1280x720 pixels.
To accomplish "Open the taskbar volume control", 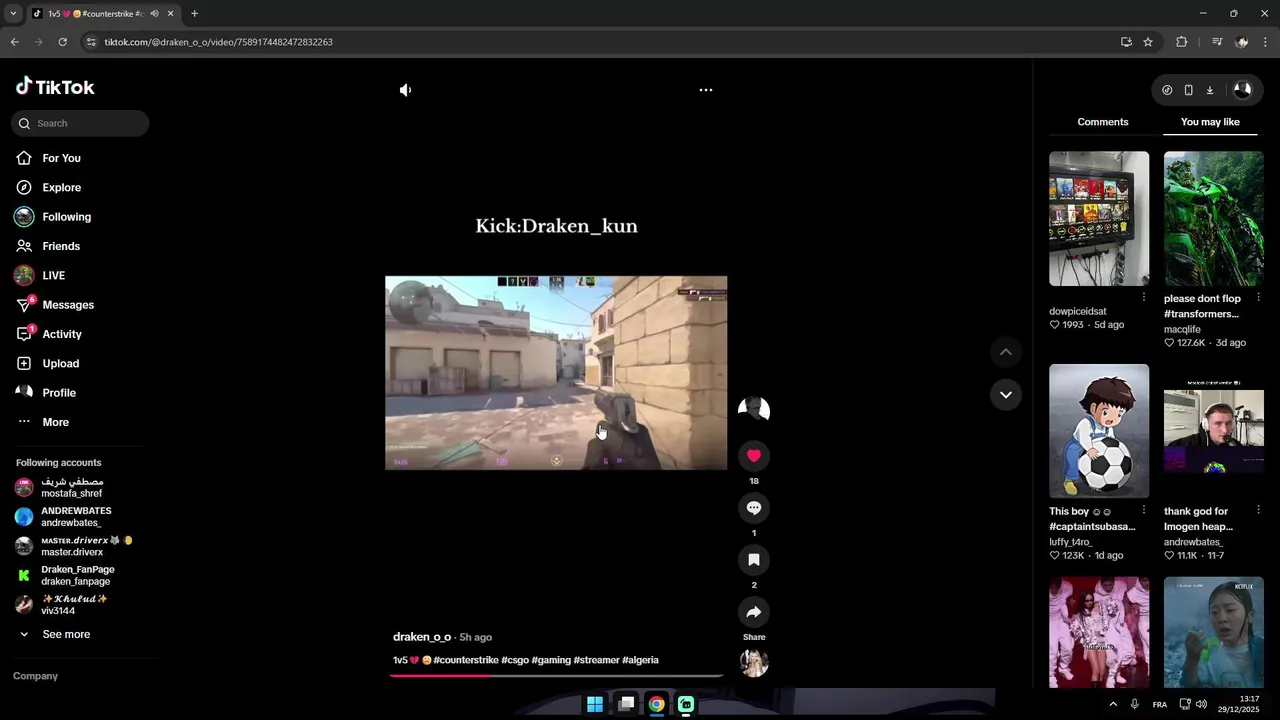I will 1201,704.
